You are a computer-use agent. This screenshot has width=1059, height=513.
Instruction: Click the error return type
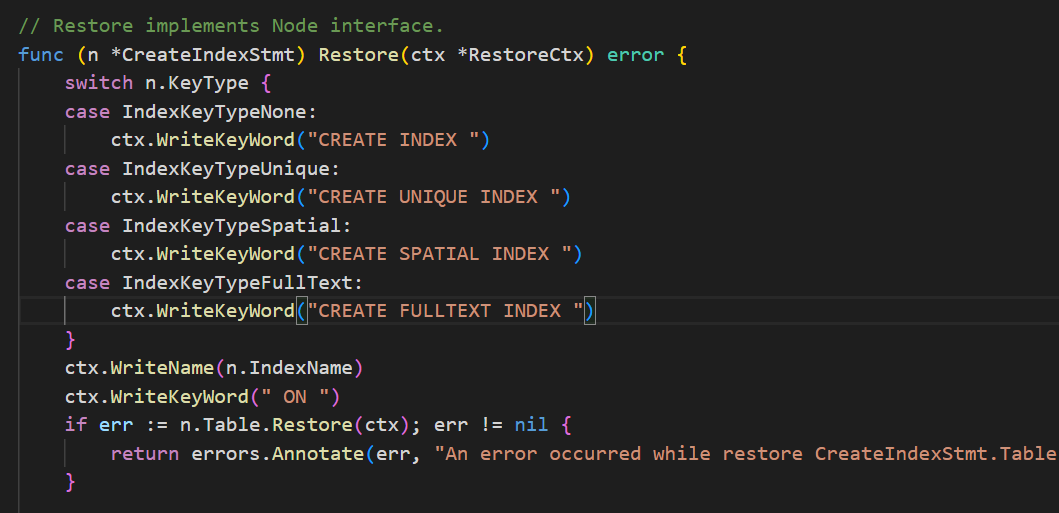point(634,54)
